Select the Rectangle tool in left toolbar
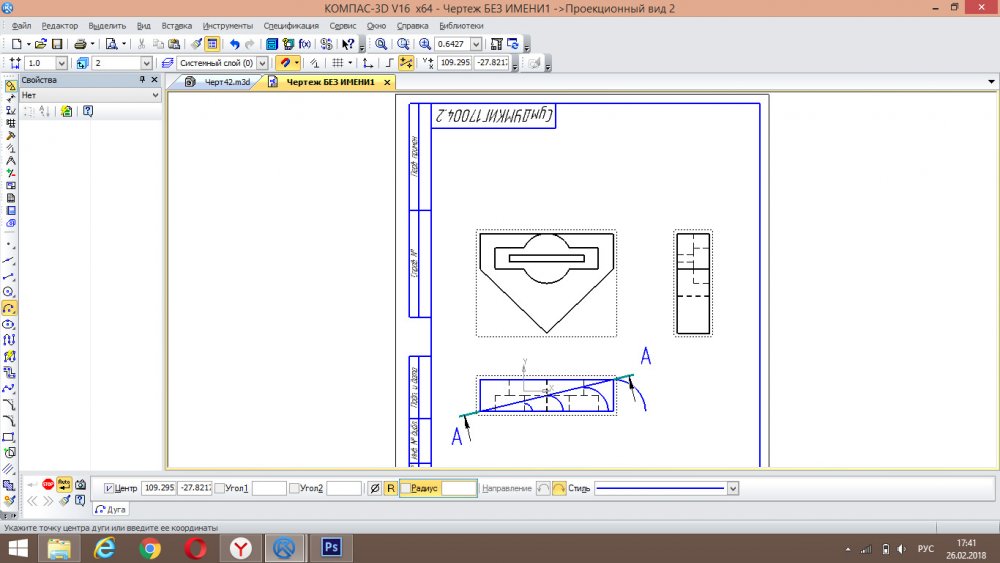Screen dimensions: 1000x563 tap(9, 437)
